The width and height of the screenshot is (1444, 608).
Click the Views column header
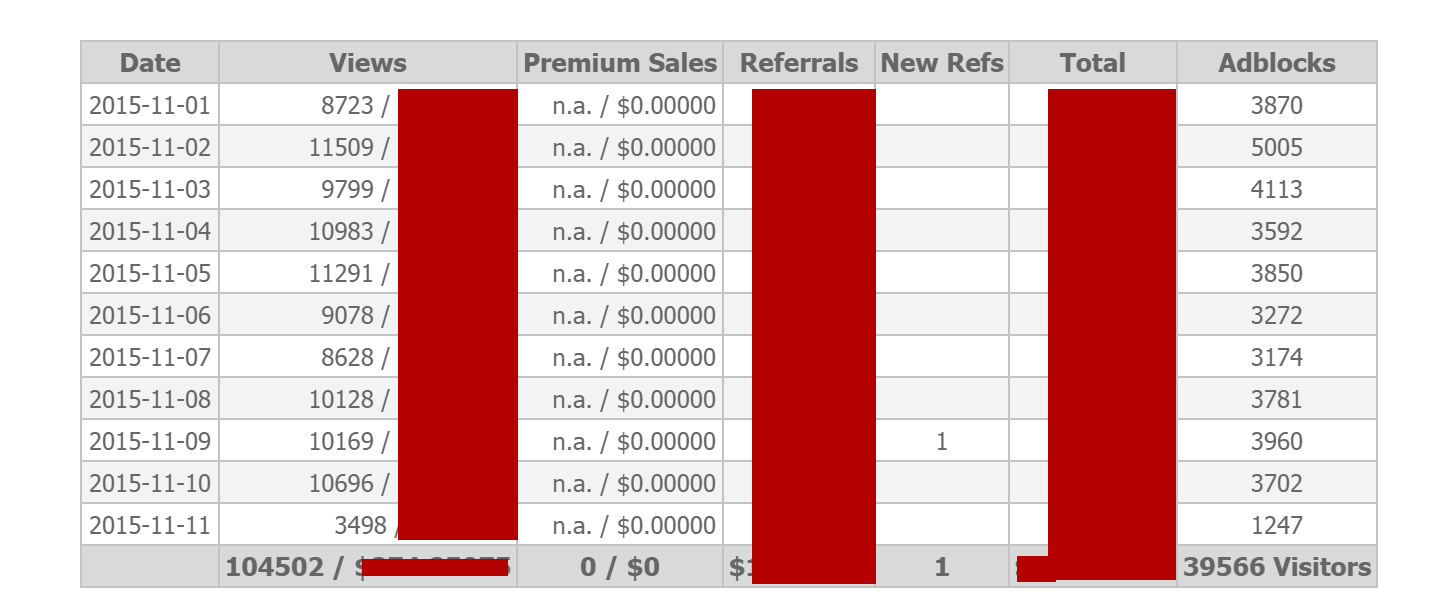point(368,63)
